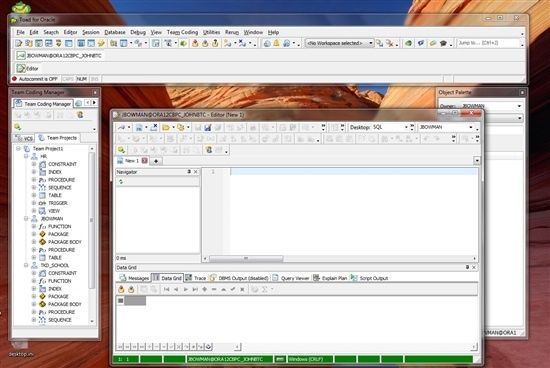Open the Team Coding menu
This screenshot has height=368, width=550.
(x=182, y=32)
